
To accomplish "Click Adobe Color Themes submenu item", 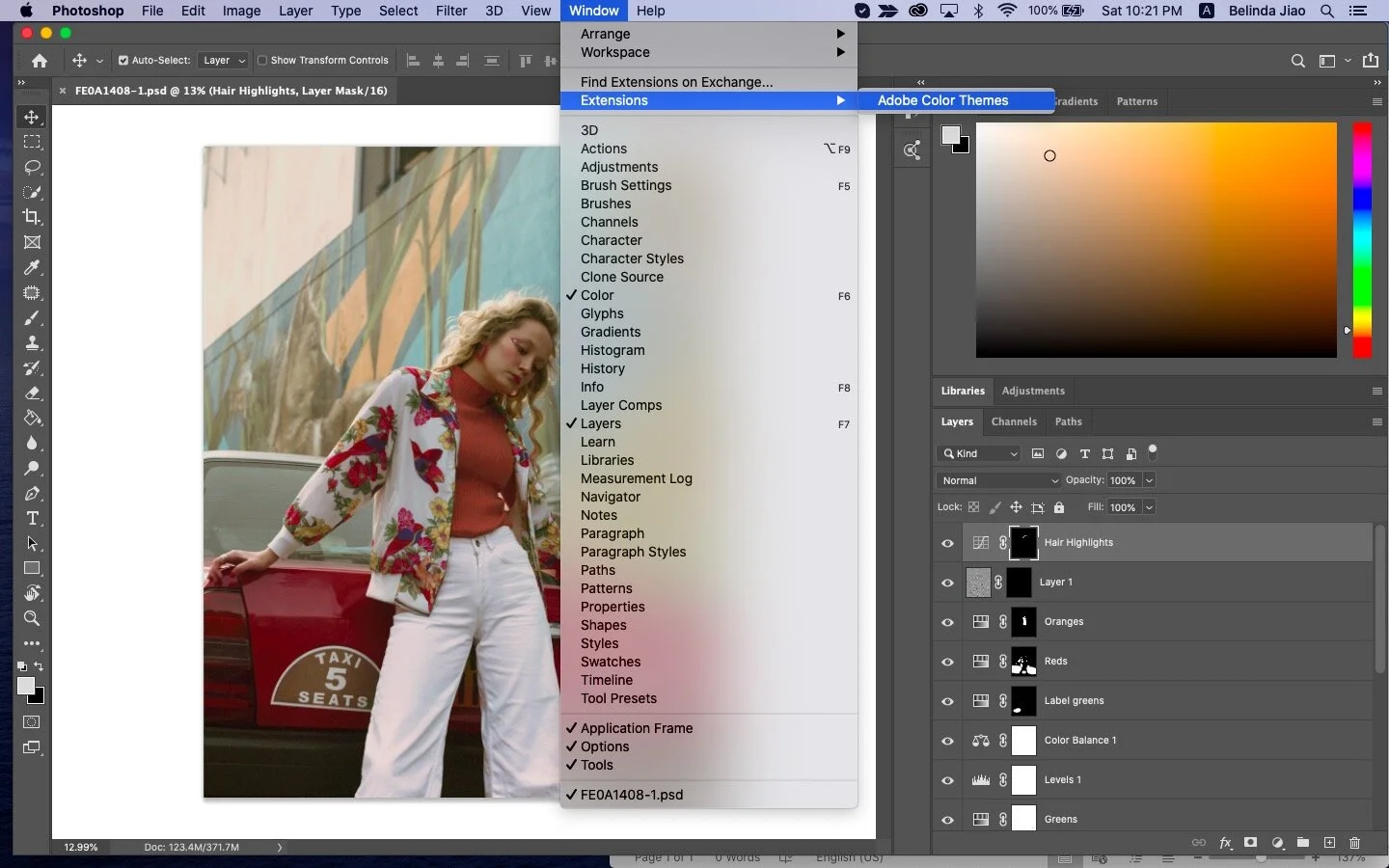I will click(x=942, y=100).
